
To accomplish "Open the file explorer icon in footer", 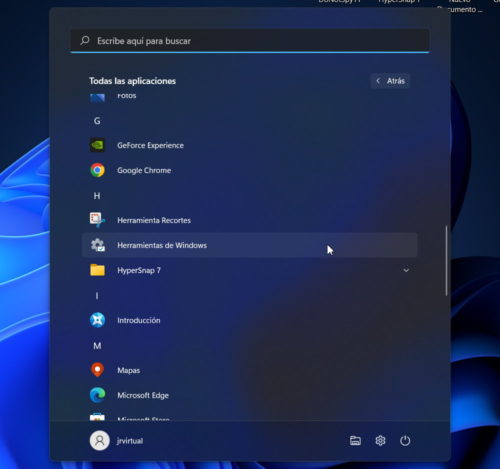I will [x=355, y=441].
